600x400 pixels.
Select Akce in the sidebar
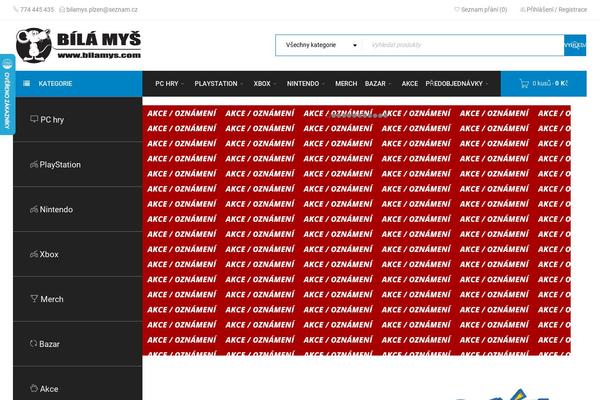point(78,384)
